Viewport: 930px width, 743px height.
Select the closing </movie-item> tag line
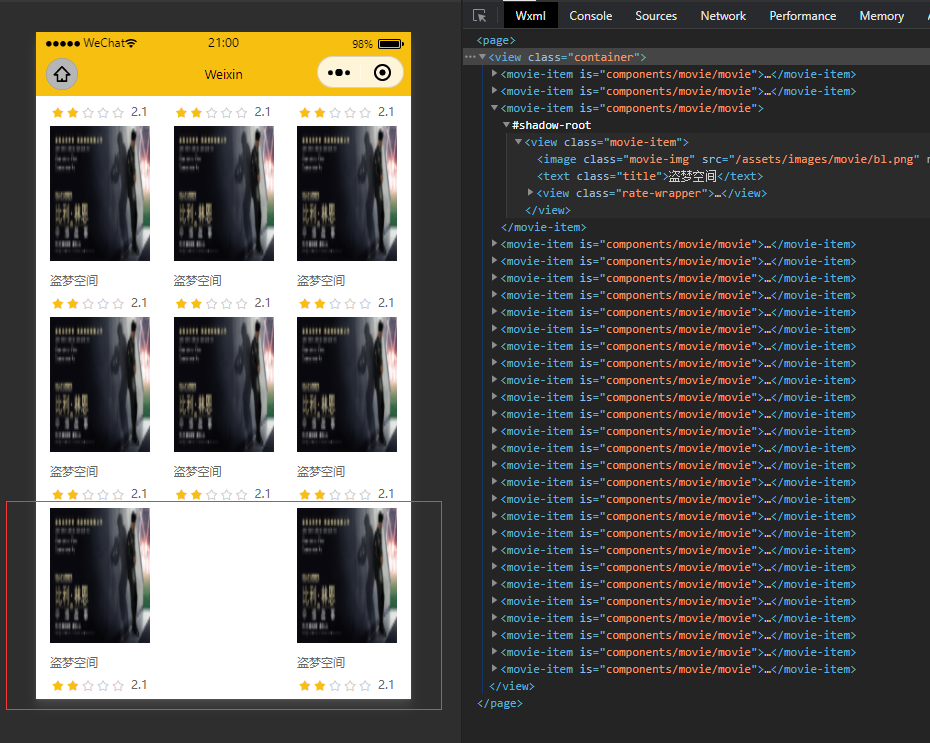coord(543,227)
